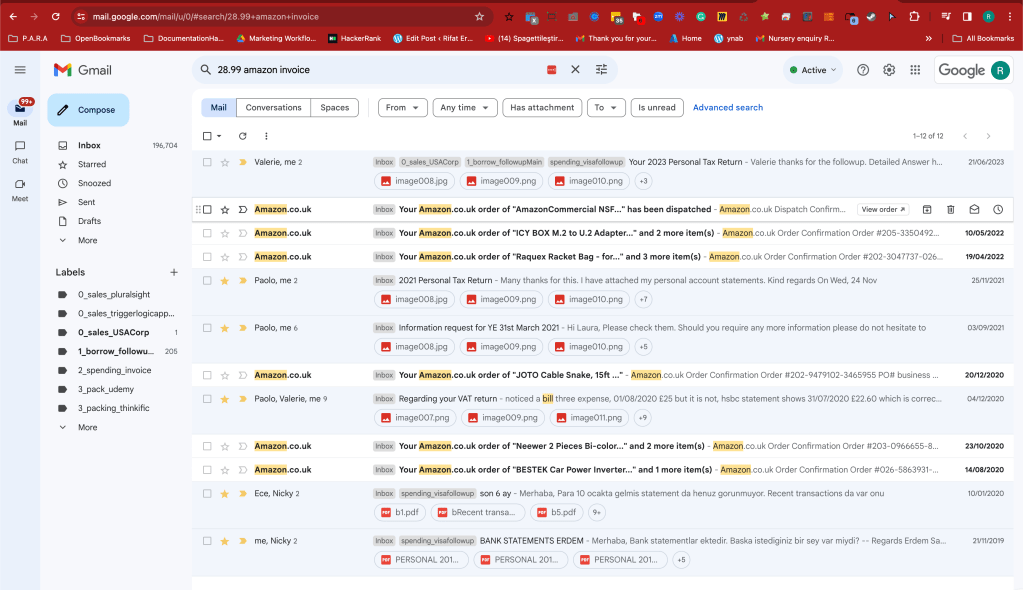Open the Any time filter dropdown
1023x590 pixels.
[x=465, y=108]
